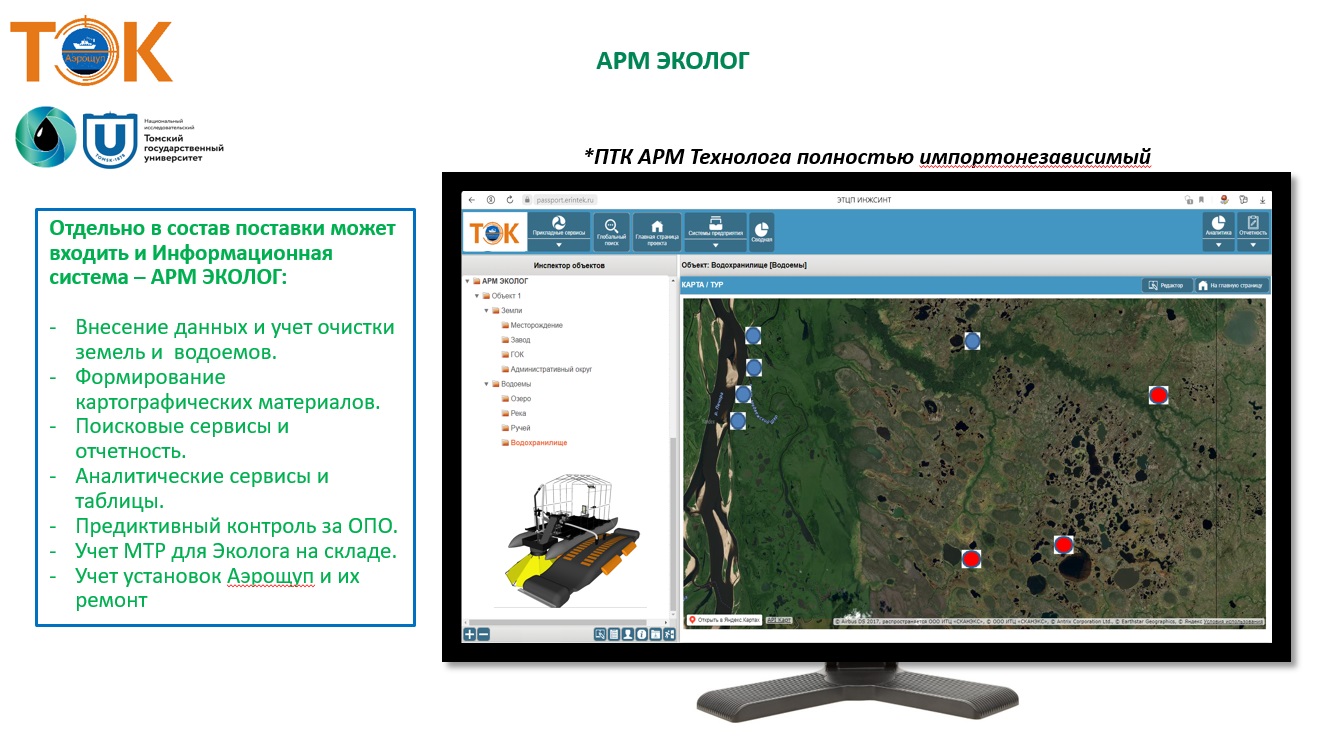
Task: Open the Аналитика dropdown menu
Action: click(x=1217, y=244)
